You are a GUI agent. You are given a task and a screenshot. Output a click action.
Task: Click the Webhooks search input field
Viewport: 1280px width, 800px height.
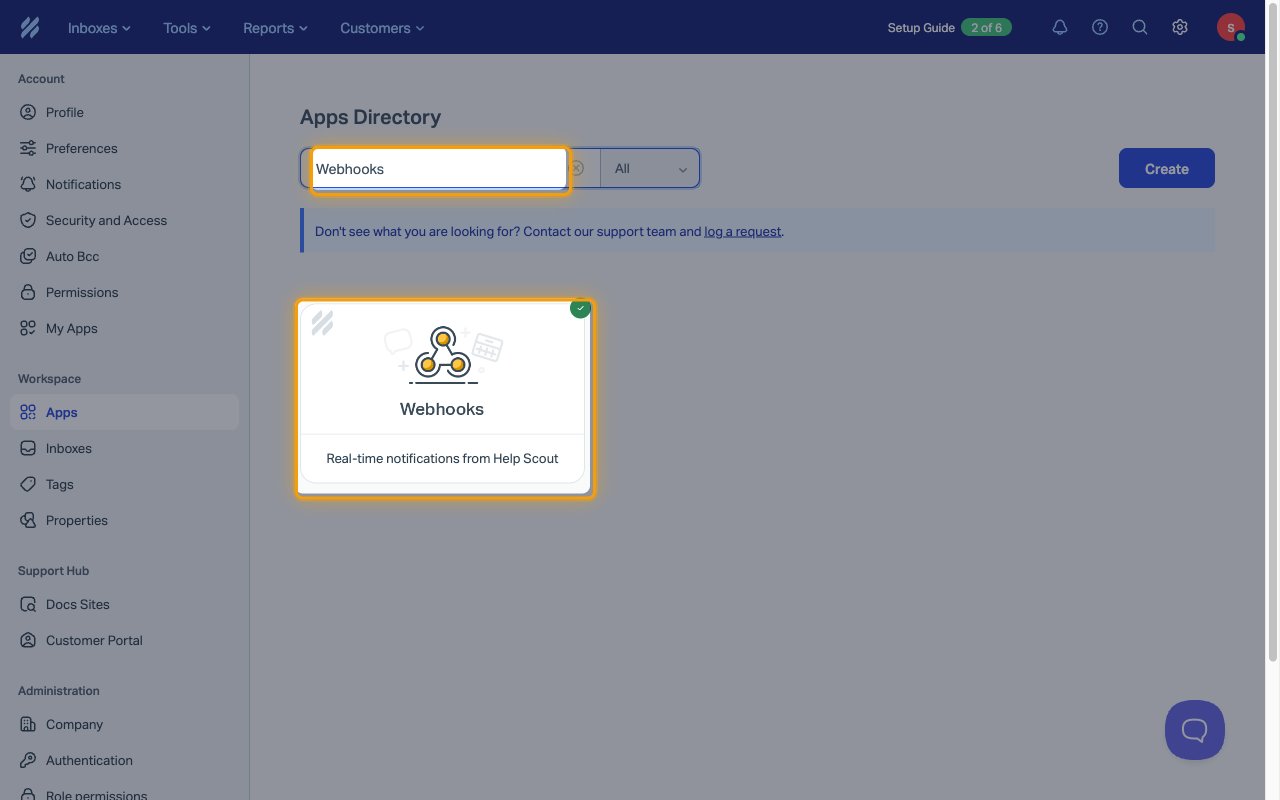click(439, 168)
